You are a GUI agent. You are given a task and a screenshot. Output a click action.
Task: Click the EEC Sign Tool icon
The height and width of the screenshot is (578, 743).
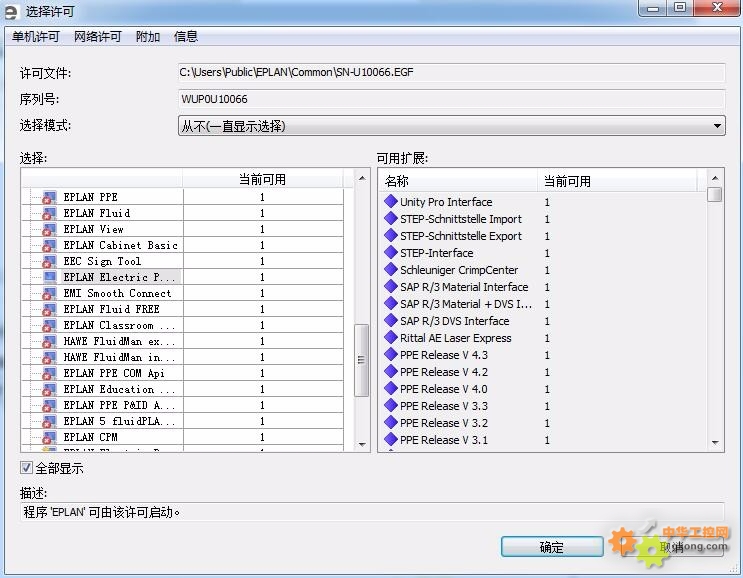point(49,262)
